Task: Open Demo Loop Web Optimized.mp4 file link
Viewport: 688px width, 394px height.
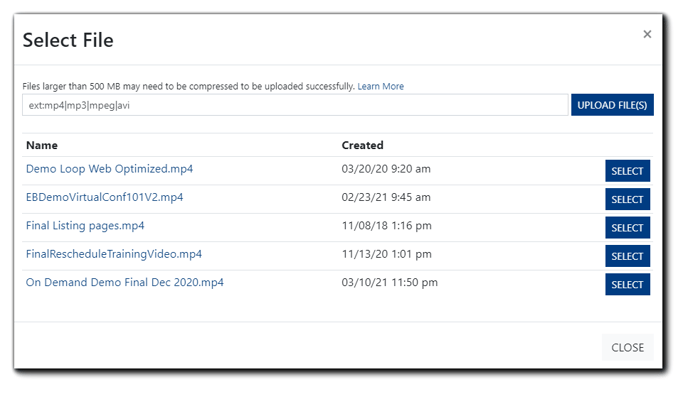Action: pyautogui.click(x=109, y=169)
